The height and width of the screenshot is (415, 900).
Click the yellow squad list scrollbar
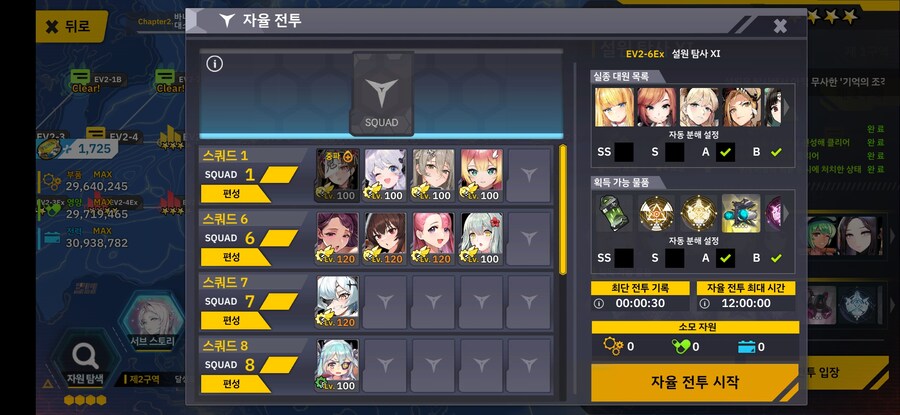(562, 209)
